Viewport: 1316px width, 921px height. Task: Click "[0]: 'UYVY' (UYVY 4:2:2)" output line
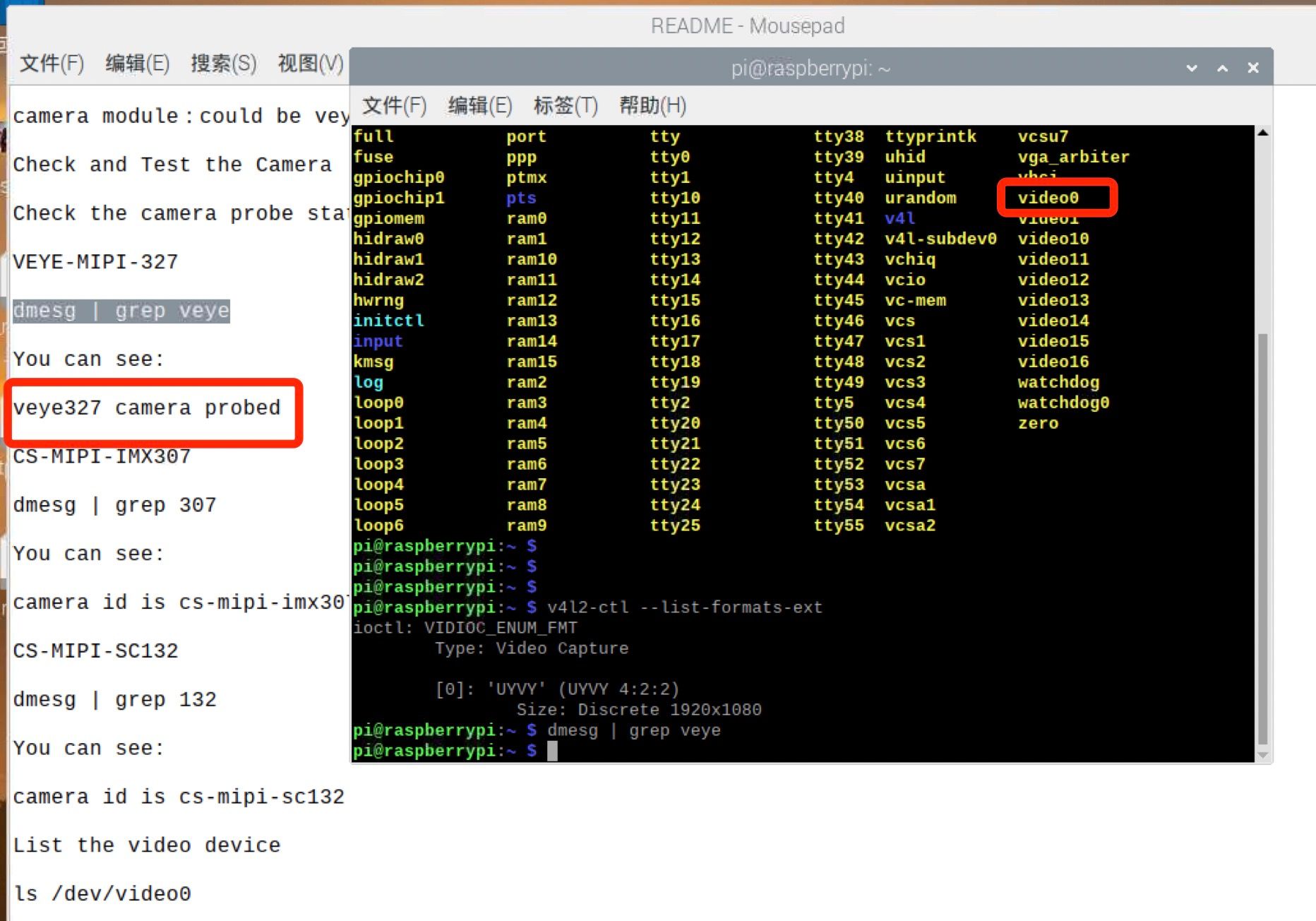click(557, 689)
